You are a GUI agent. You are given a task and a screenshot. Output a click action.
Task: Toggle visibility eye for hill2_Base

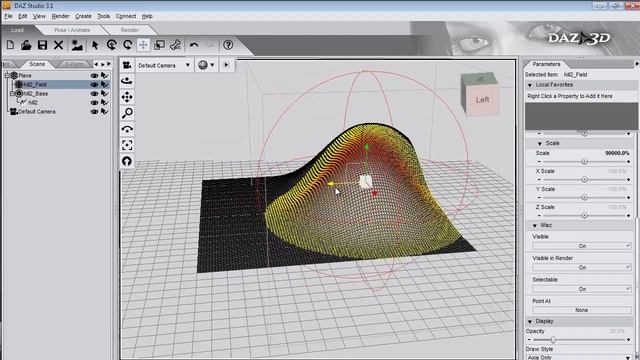click(94, 93)
